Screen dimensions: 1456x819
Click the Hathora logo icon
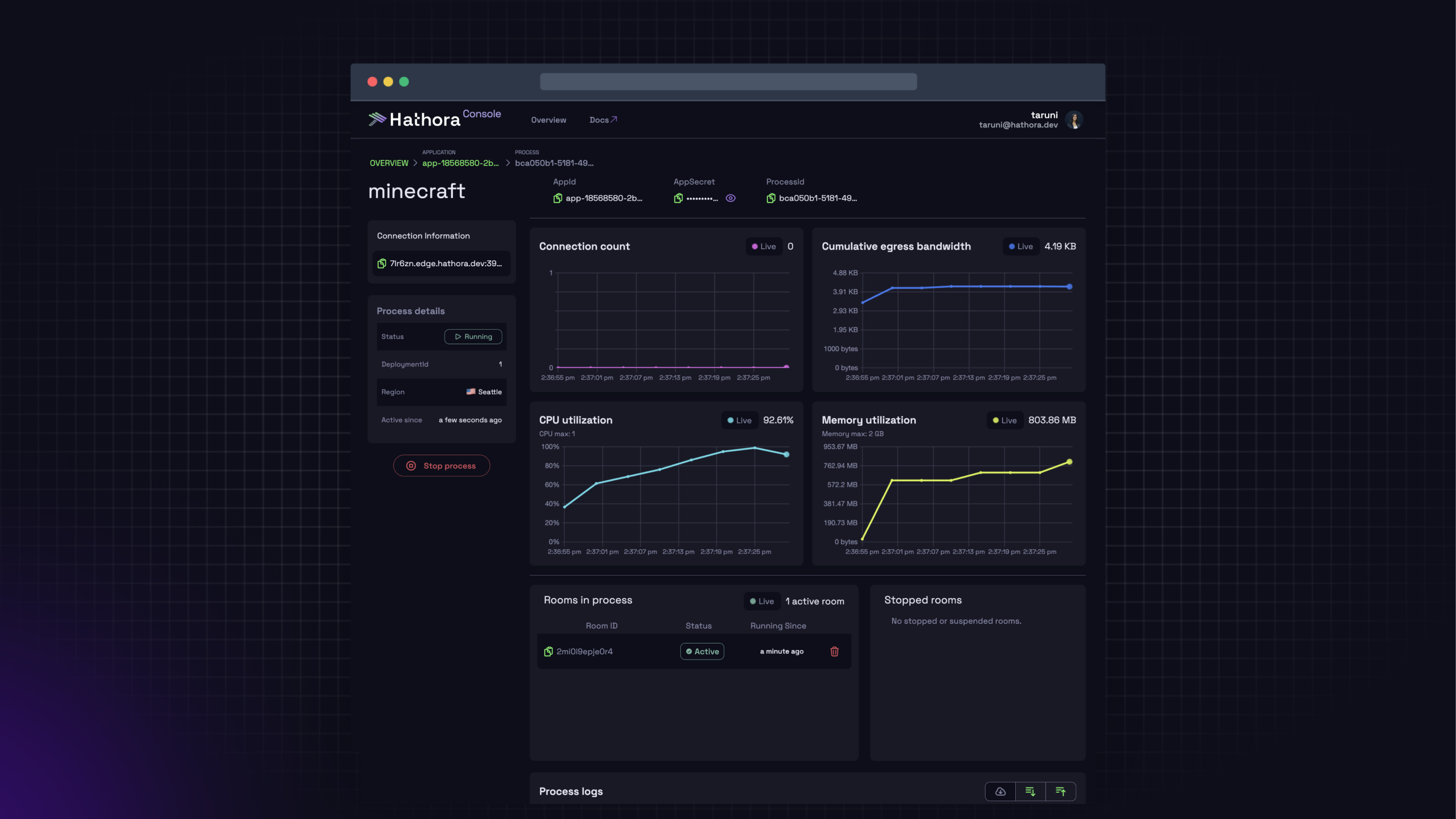point(377,119)
